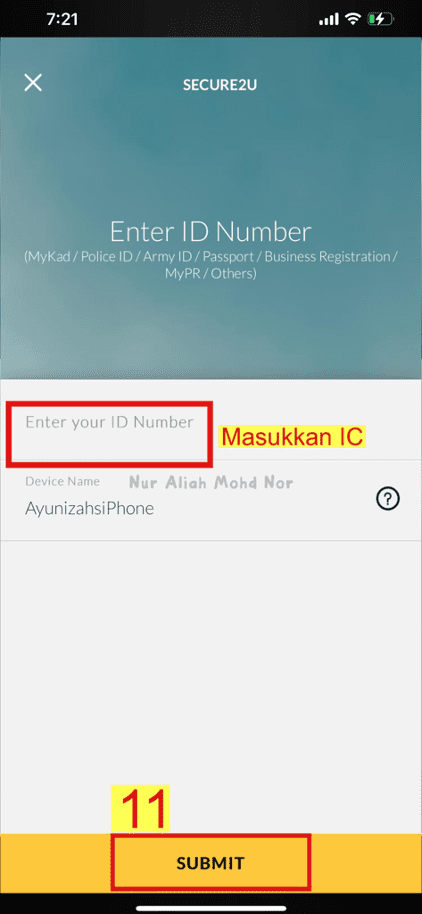Tap the Enter ID Number heading
422x914 pixels.
click(211, 231)
